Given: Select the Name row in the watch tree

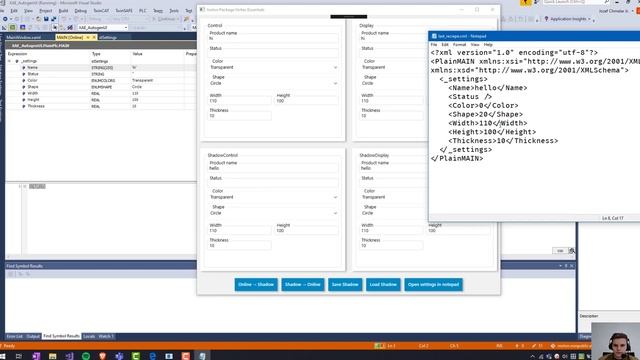Looking at the screenshot, I should [x=101, y=68].
